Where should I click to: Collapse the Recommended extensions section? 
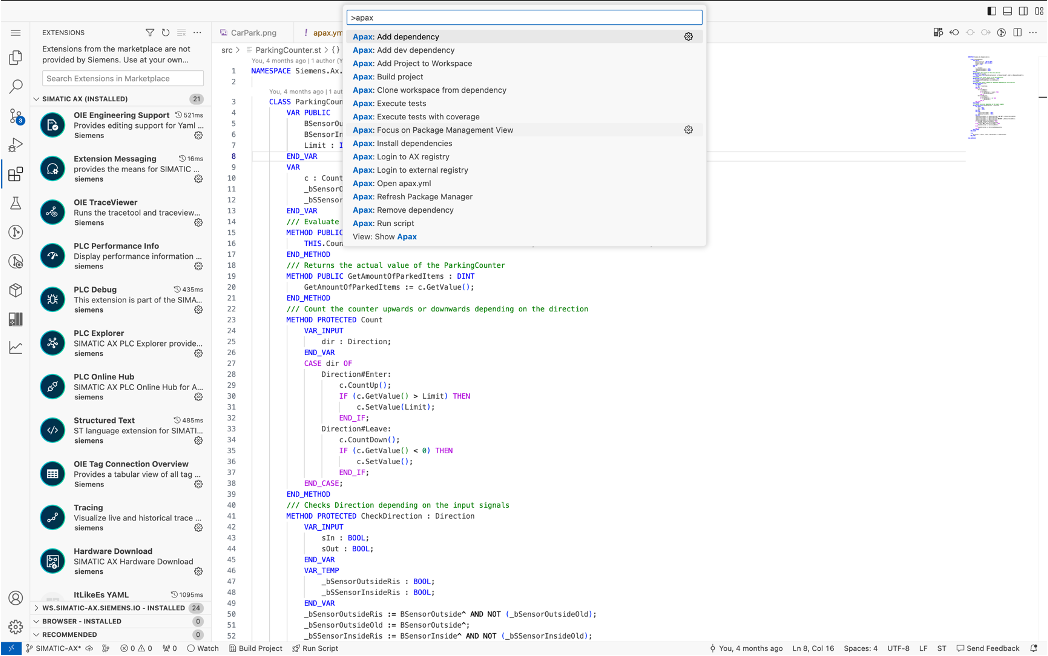point(70,634)
